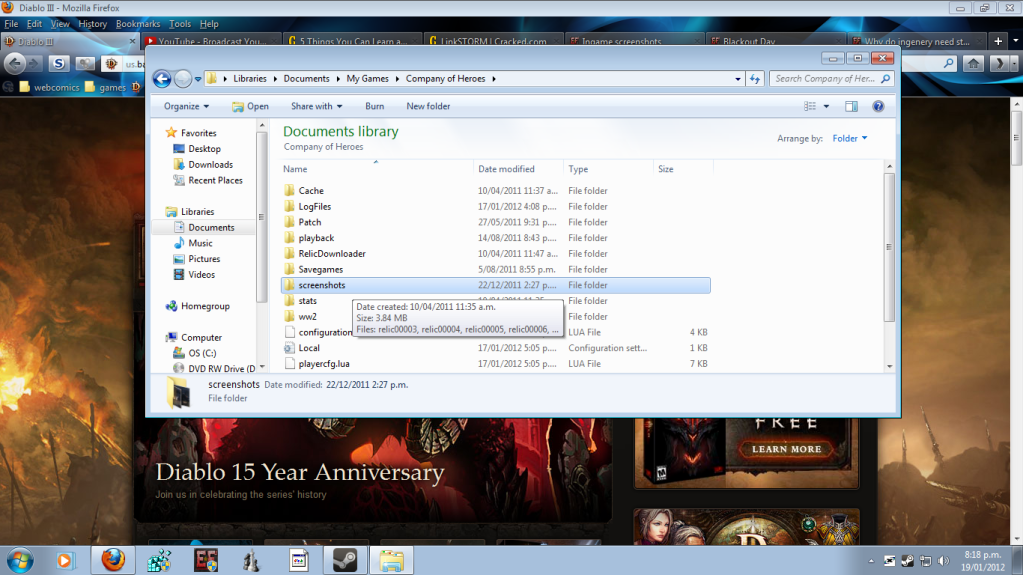The image size is (1023, 575).
Task: Sort by Date modified column header
Action: [519, 169]
